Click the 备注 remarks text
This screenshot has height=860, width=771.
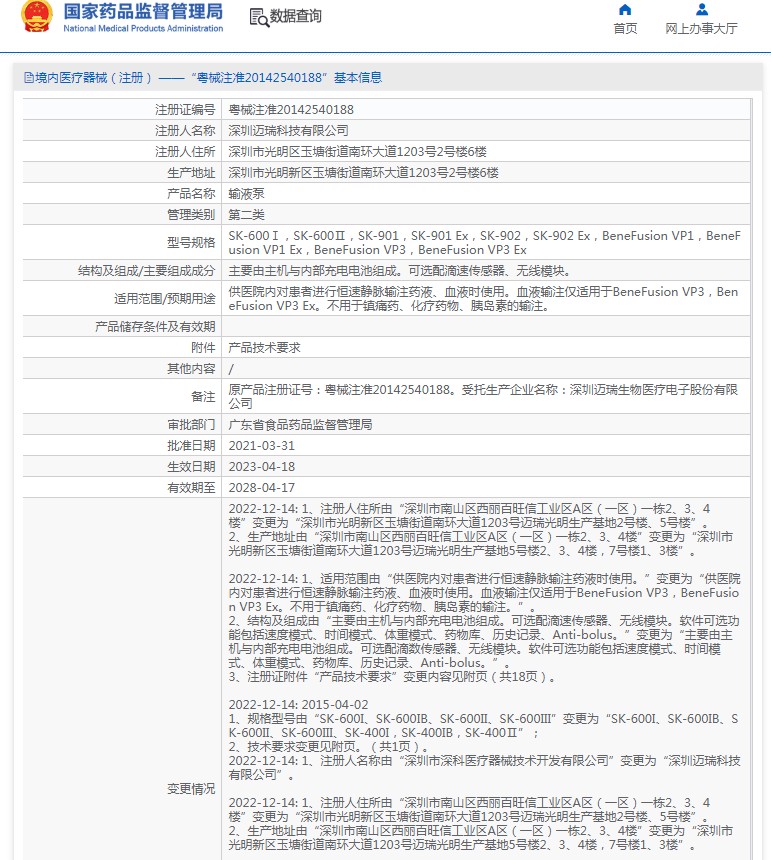pyautogui.click(x=483, y=397)
